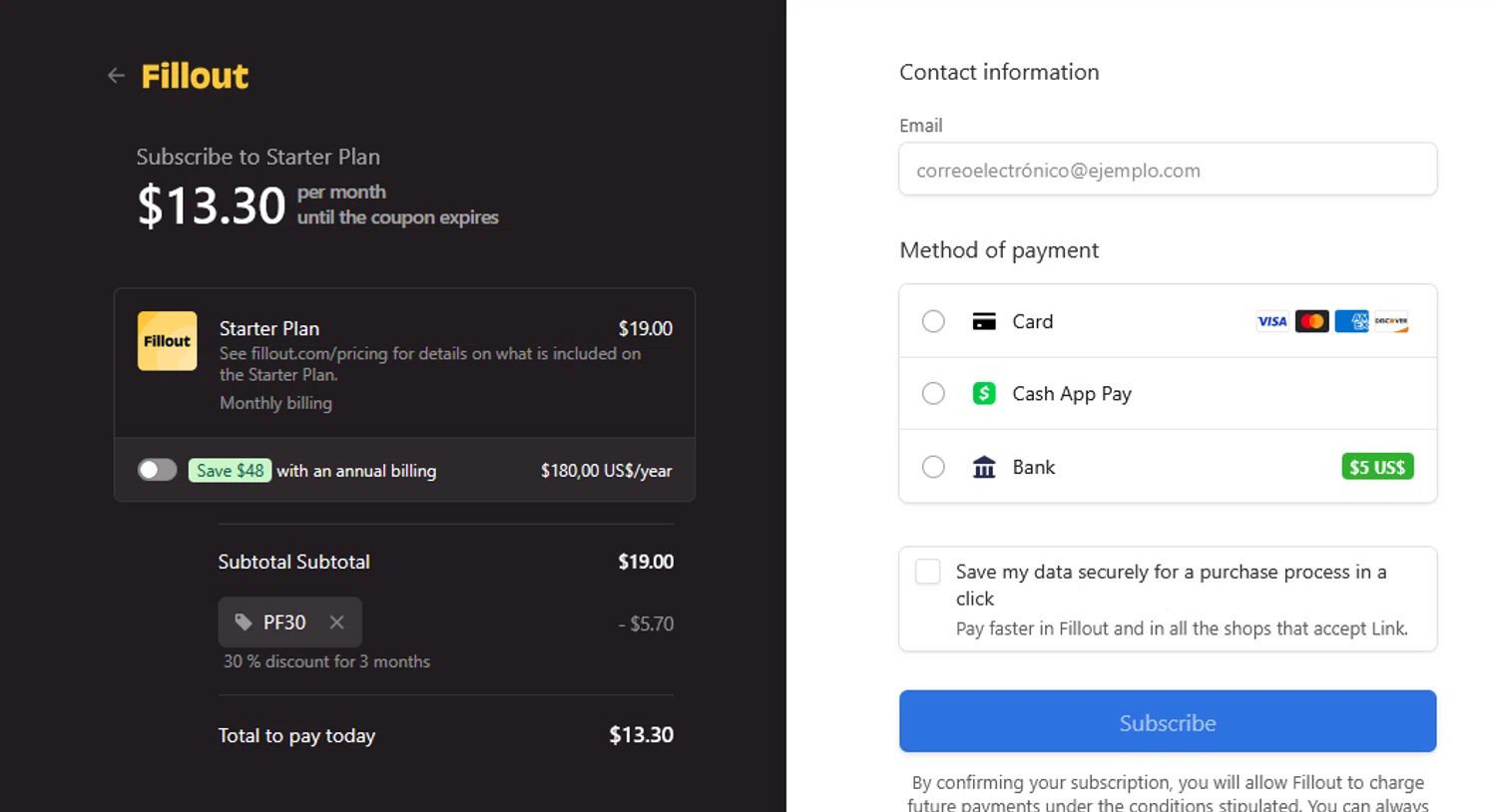Click the Cash App Pay logo icon
This screenshot has height=812, width=1497.
[x=984, y=393]
